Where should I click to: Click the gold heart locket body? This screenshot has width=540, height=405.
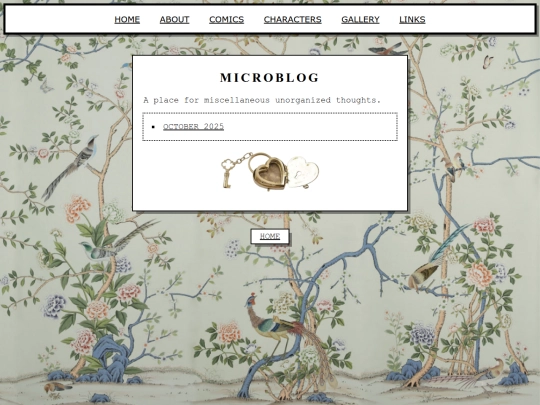pos(269,172)
